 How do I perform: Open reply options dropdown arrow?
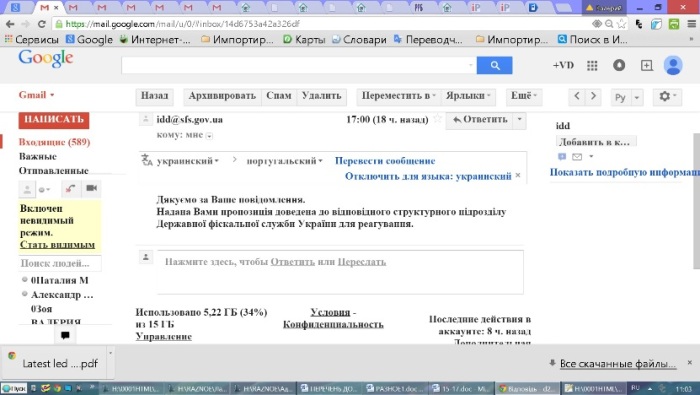[x=519, y=120]
